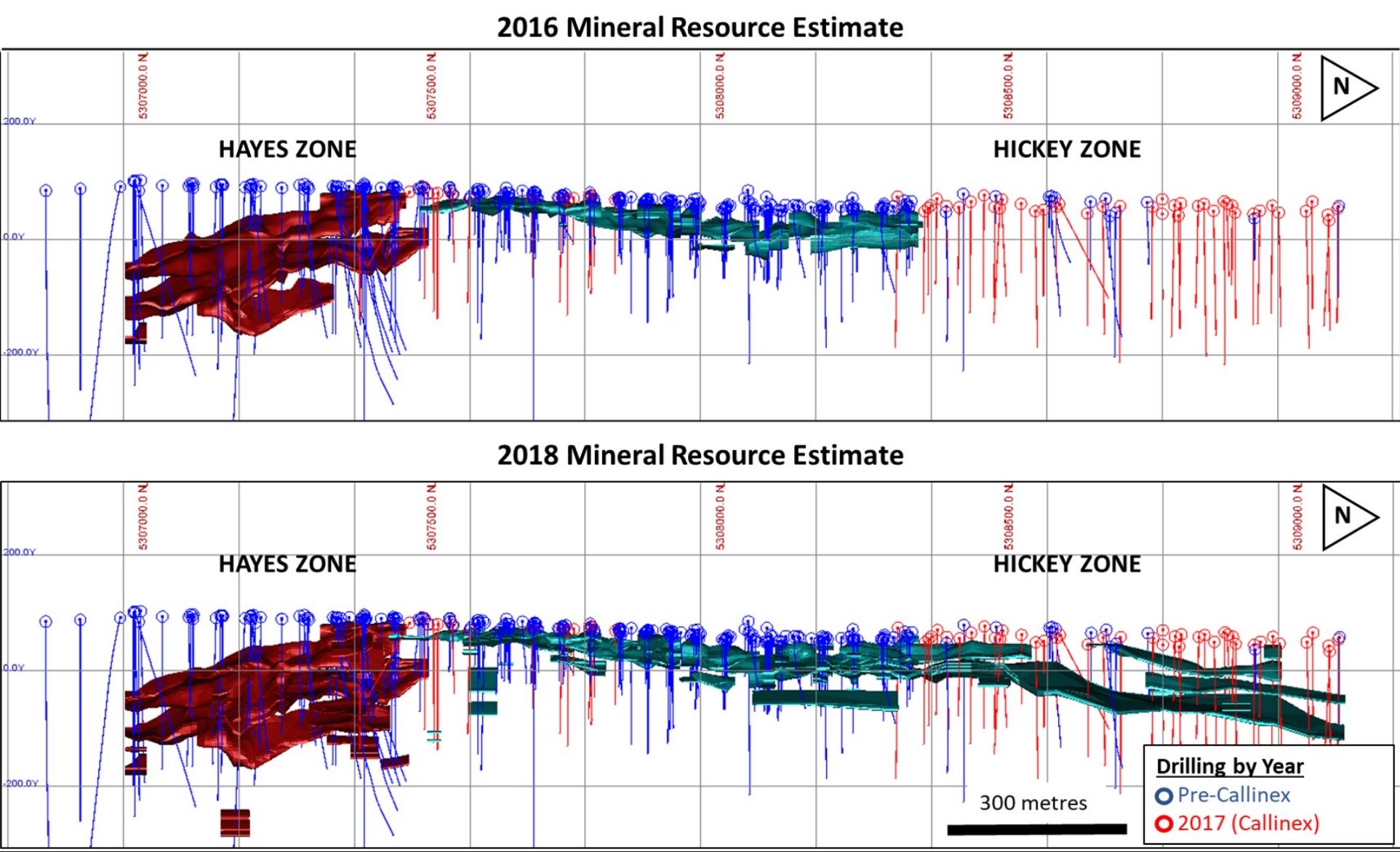Click the red 2017 Callinex legend circle
Screen dimensions: 1400x852
coord(1164,824)
